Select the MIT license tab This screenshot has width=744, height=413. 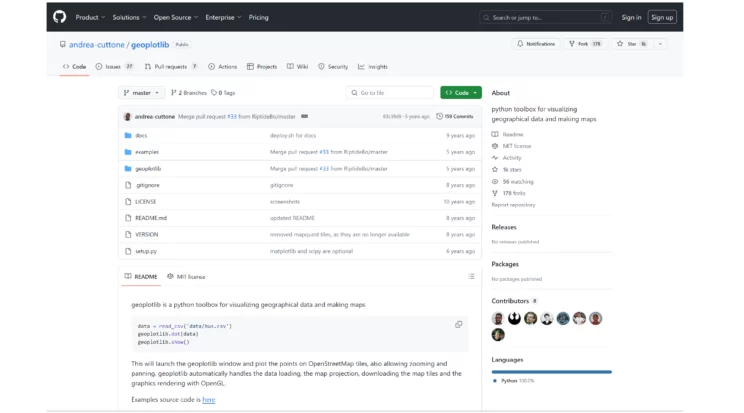point(186,276)
